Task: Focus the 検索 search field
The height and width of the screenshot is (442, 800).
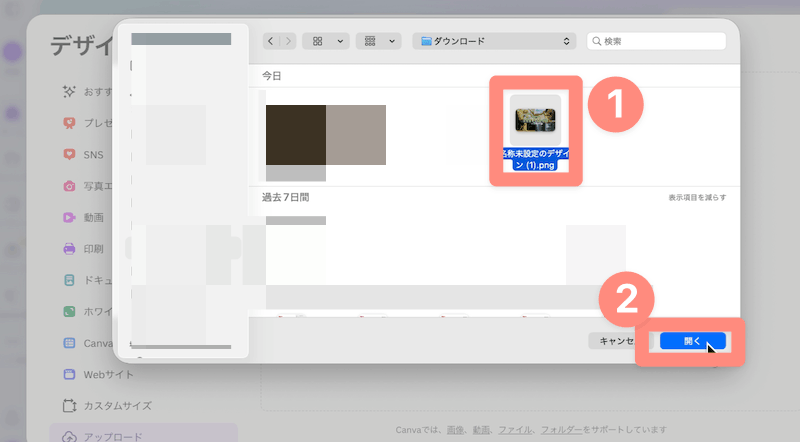Action: pos(657,41)
